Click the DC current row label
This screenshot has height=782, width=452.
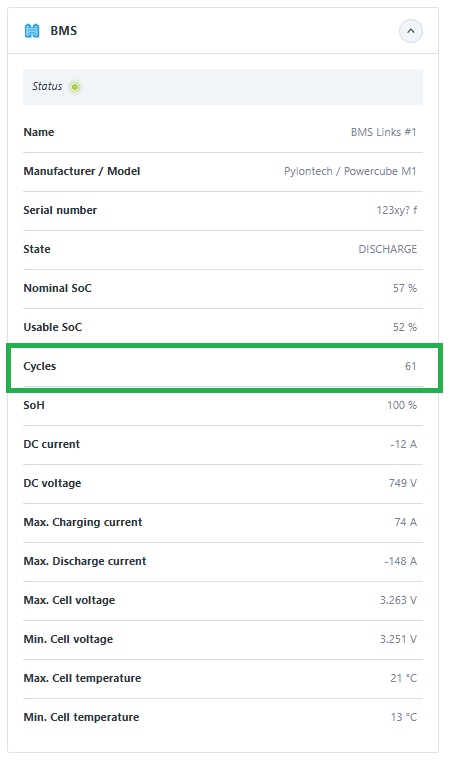pos(51,444)
